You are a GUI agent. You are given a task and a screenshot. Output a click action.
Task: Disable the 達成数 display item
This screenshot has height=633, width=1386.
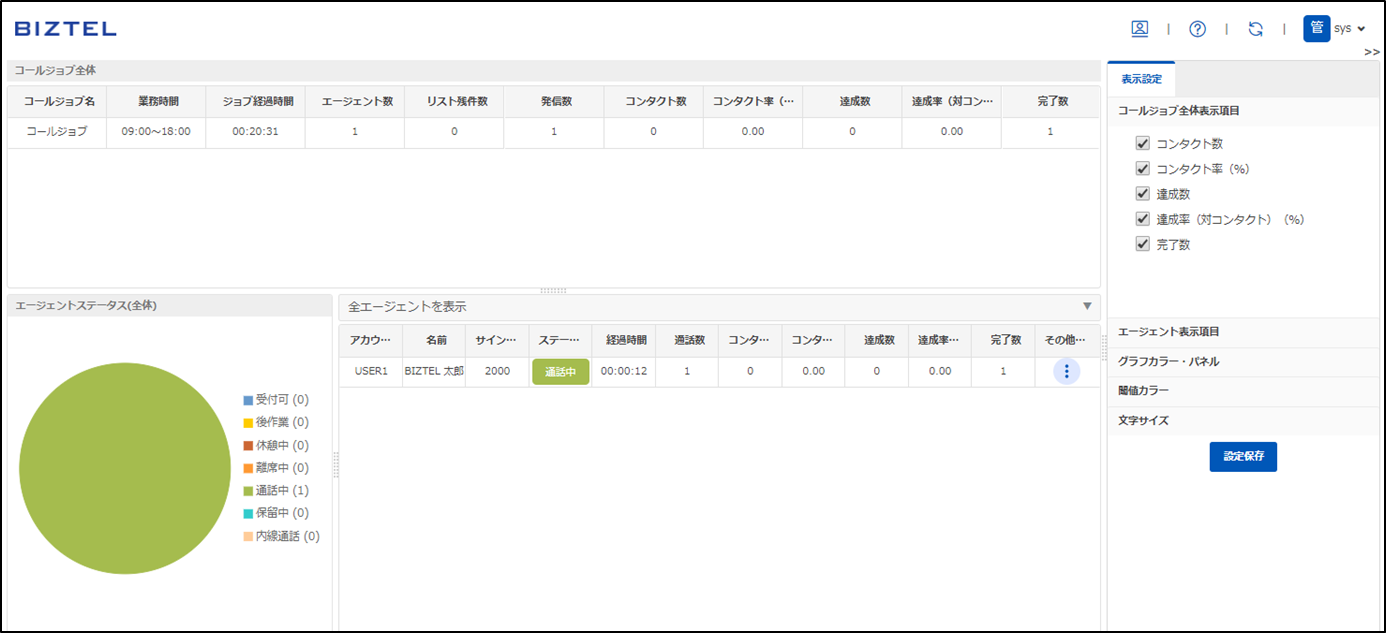pyautogui.click(x=1142, y=193)
